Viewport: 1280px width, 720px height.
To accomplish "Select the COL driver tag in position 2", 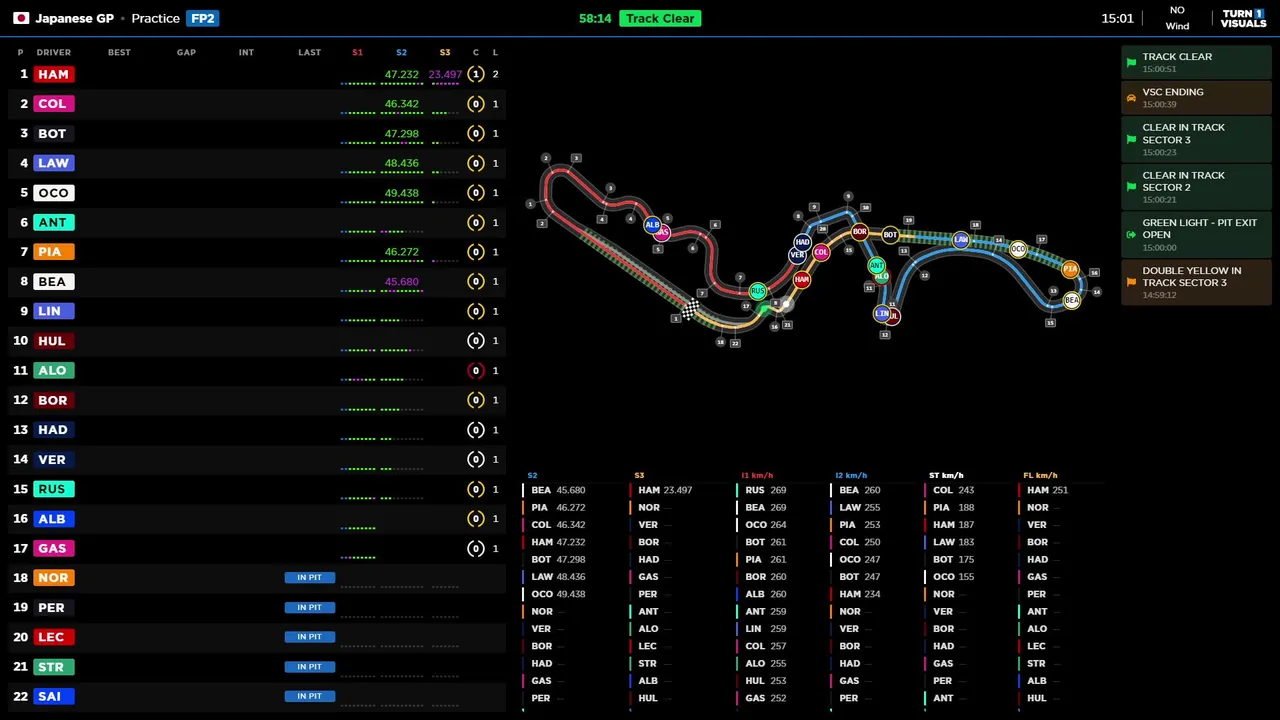I will tap(52, 104).
